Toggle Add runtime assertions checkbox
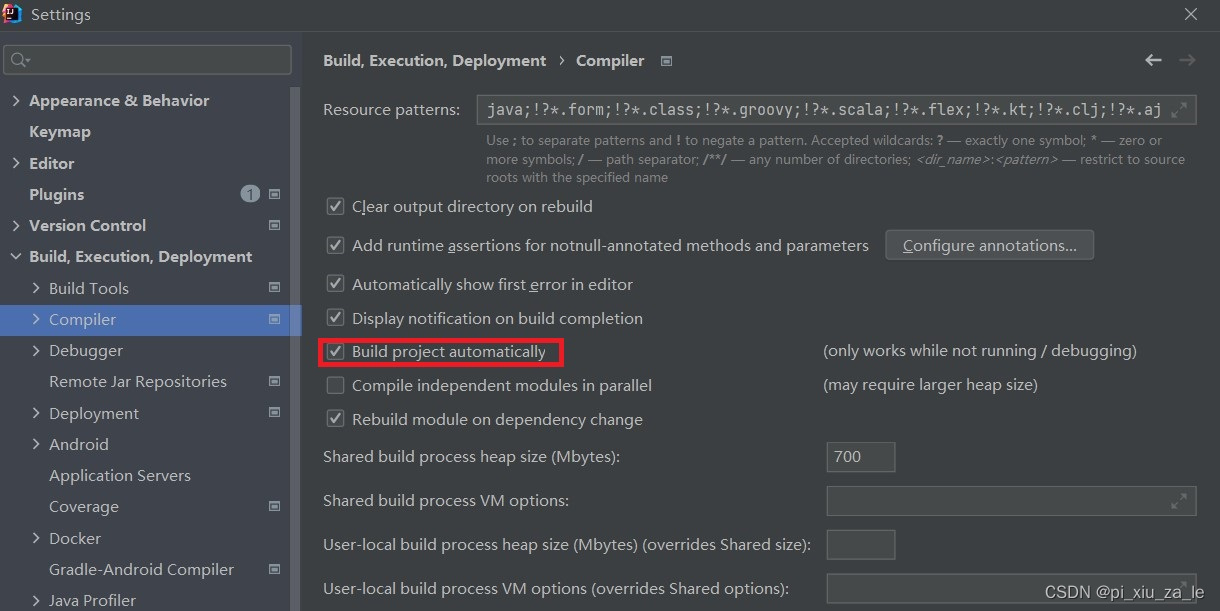1220x611 pixels. point(336,245)
